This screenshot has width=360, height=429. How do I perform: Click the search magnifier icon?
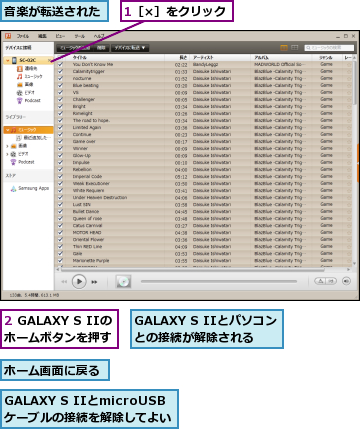pos(308,48)
